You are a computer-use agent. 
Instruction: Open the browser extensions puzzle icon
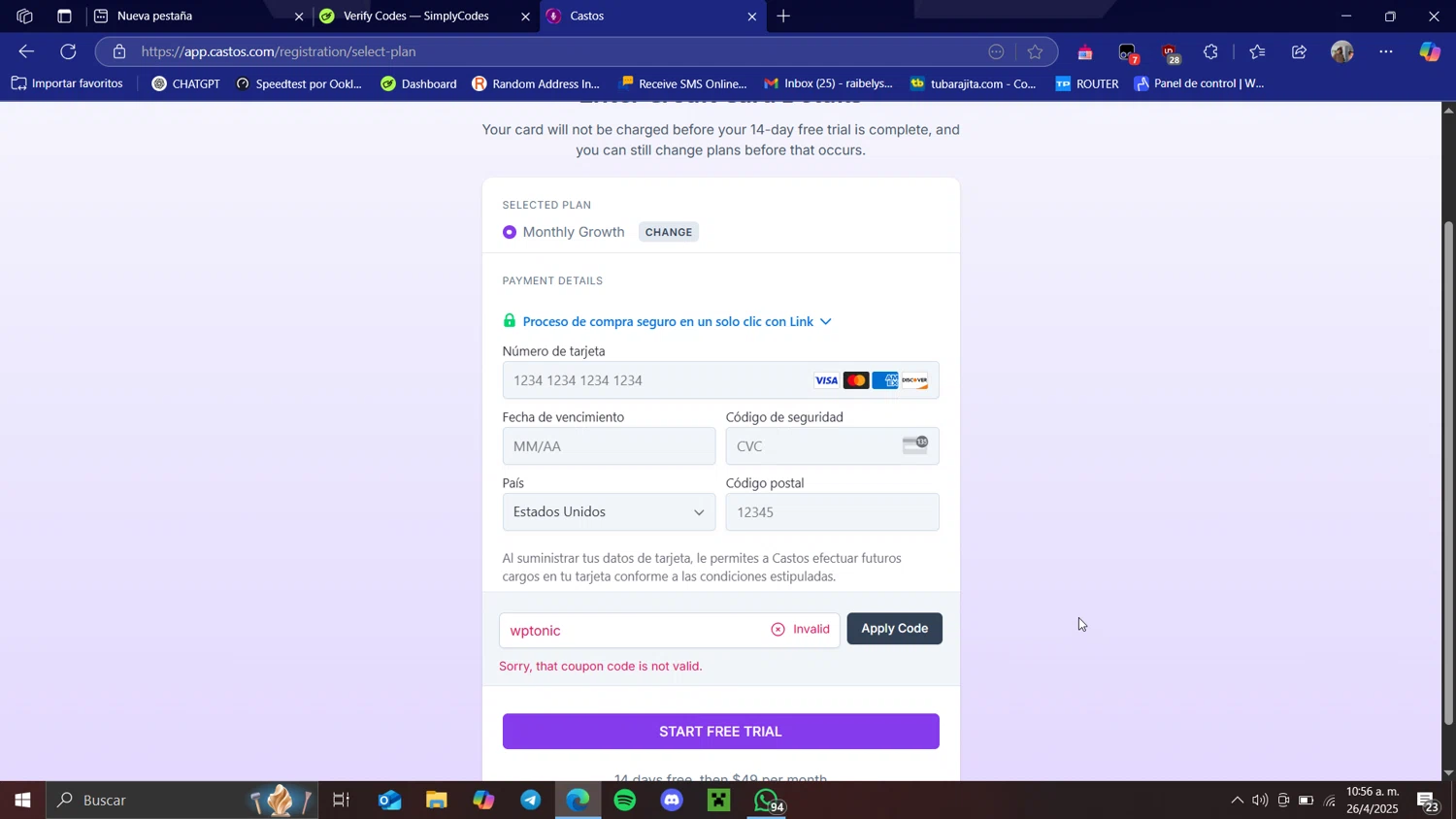pyautogui.click(x=1211, y=52)
